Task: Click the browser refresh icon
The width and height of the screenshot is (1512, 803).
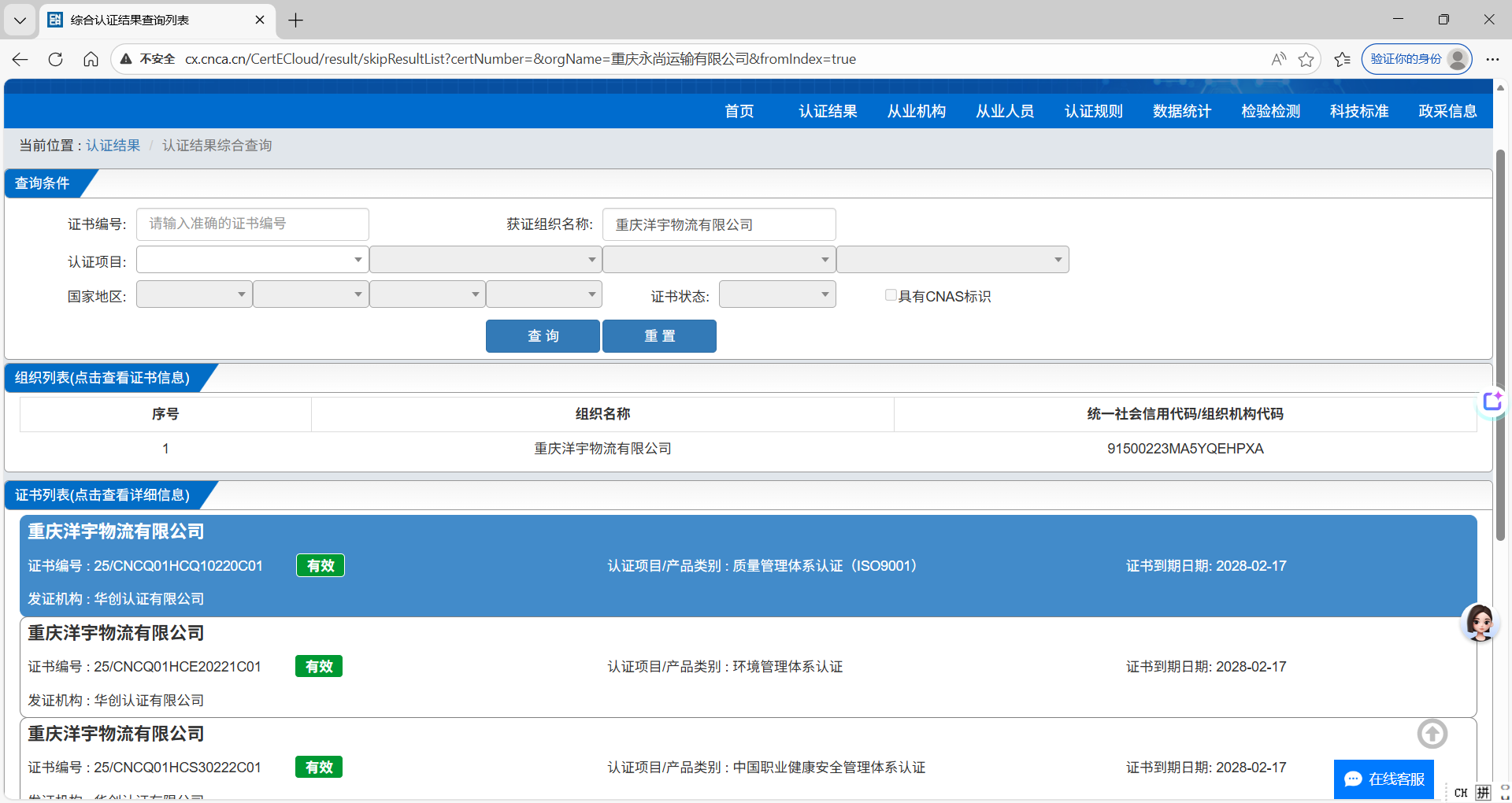Action: (x=55, y=59)
